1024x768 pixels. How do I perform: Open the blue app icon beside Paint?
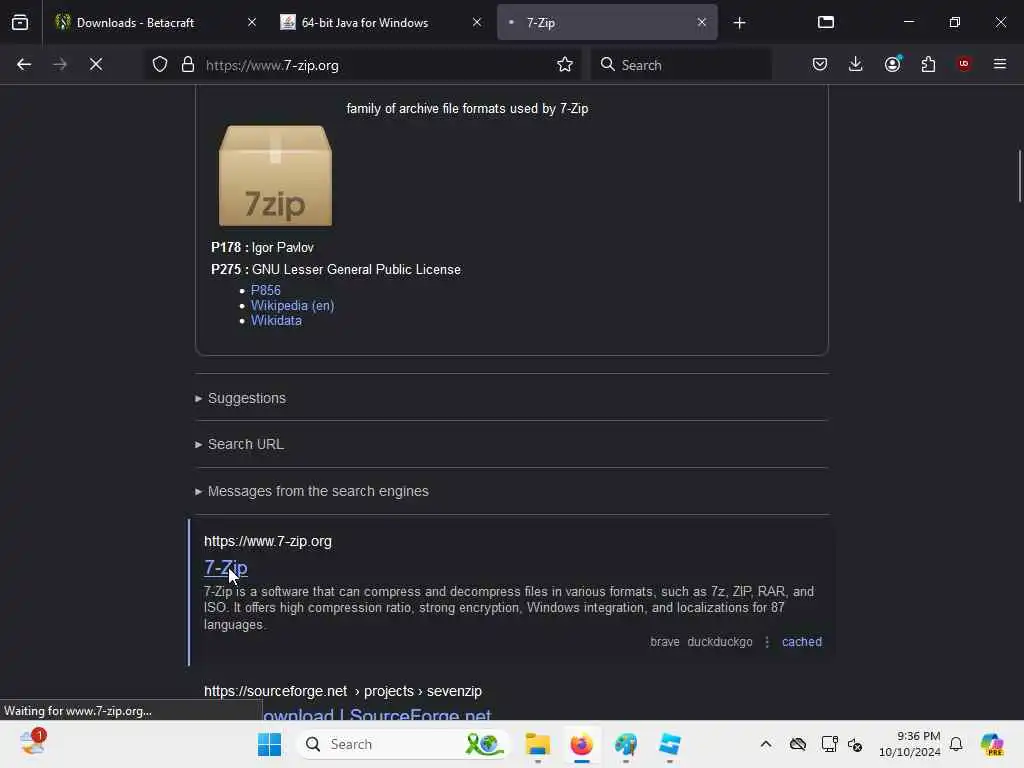[669, 744]
